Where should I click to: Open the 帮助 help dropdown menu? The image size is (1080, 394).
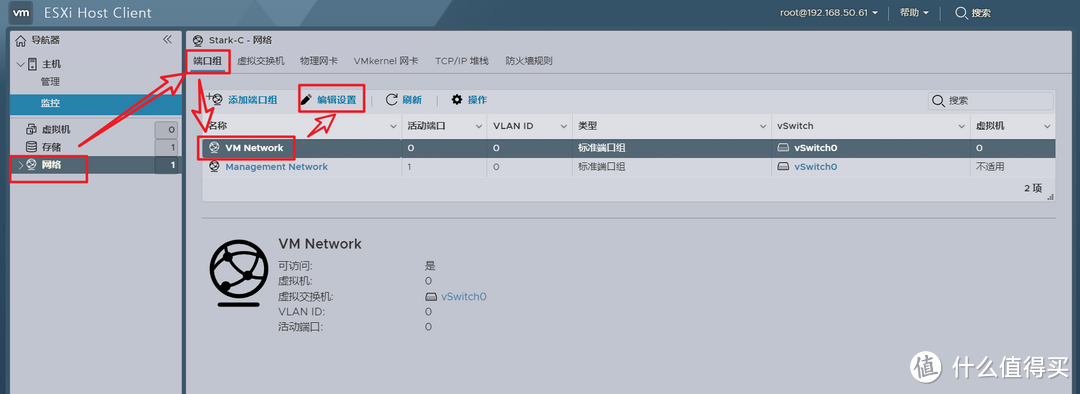tap(914, 13)
